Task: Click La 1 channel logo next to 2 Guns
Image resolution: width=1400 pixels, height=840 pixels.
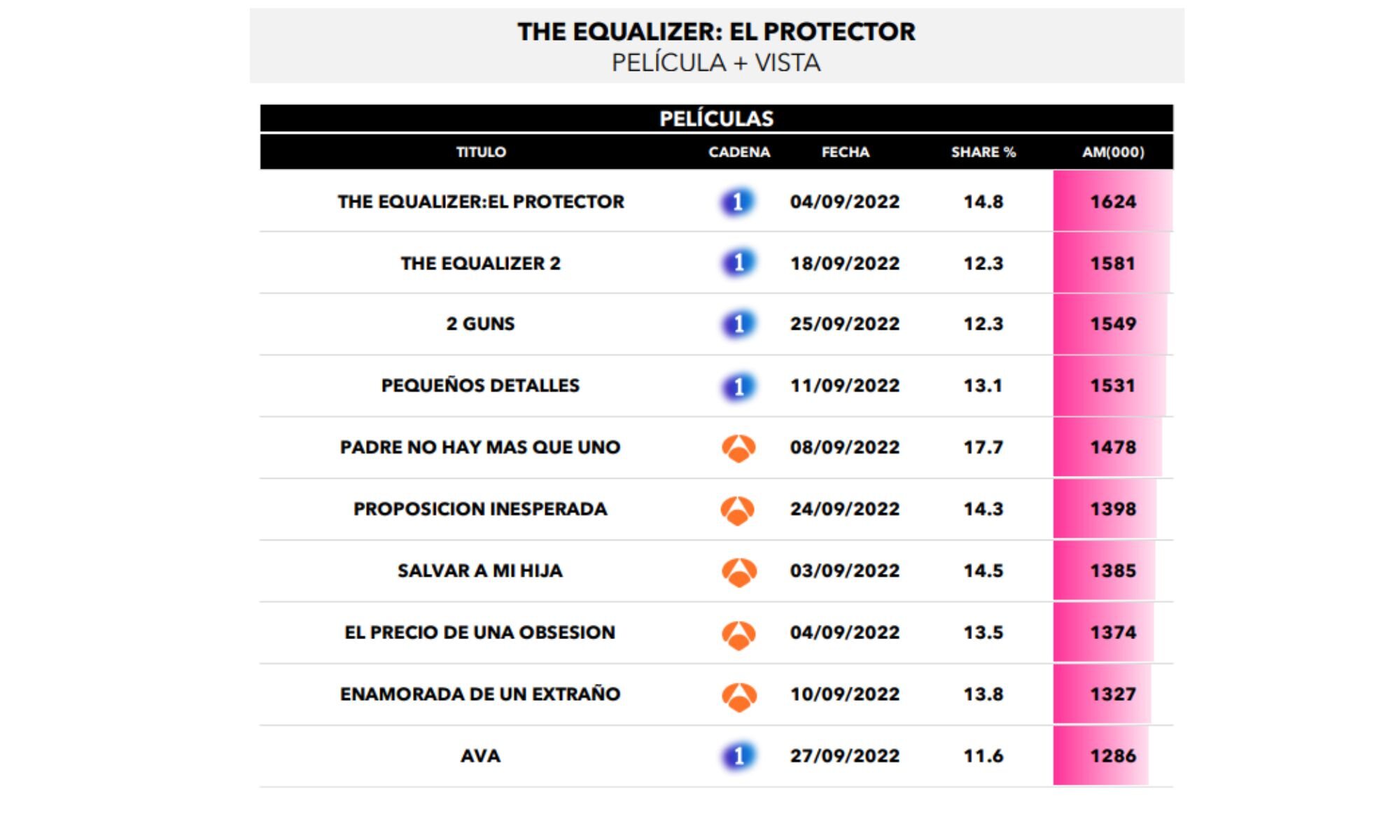Action: click(738, 324)
